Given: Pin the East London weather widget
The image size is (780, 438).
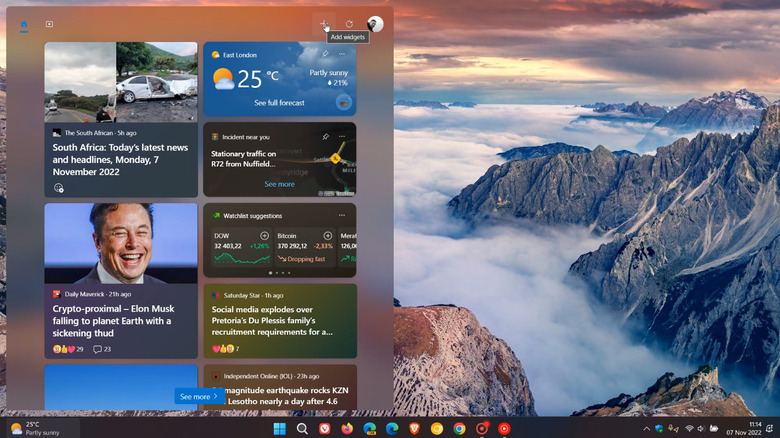Looking at the screenshot, I should tap(325, 54).
